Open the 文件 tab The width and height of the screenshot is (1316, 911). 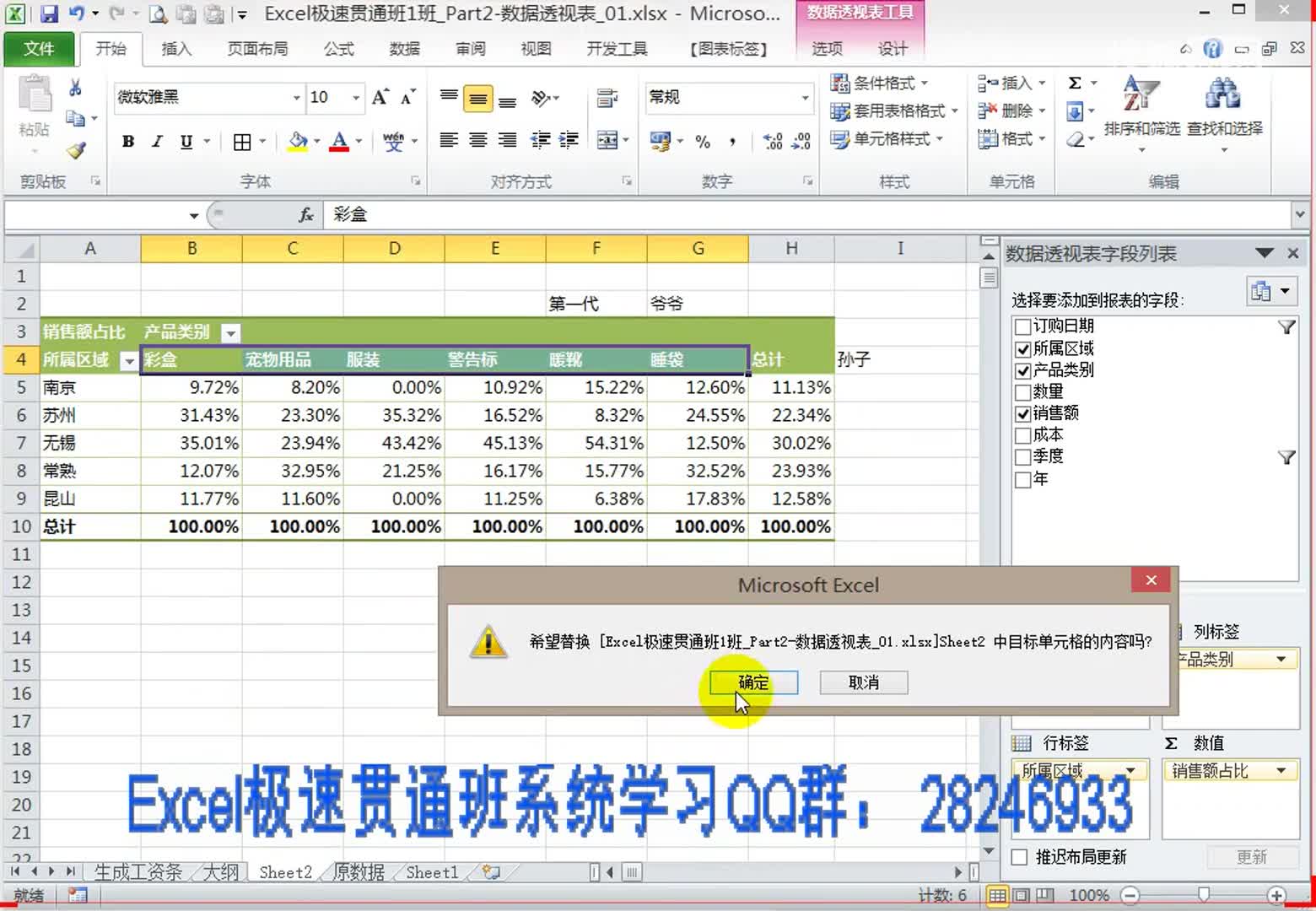click(x=39, y=49)
